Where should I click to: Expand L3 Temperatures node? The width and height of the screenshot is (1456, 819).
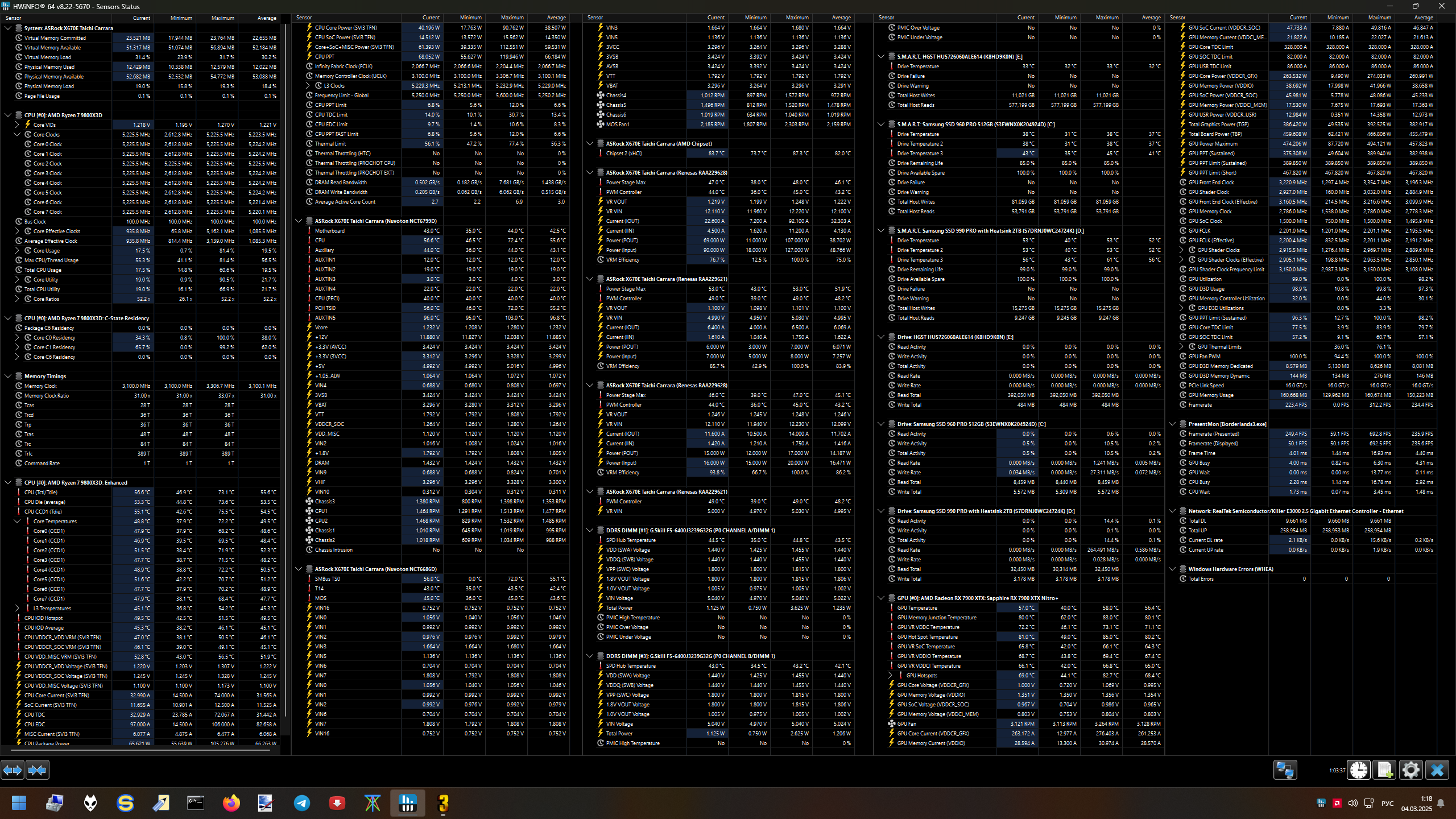point(17,608)
